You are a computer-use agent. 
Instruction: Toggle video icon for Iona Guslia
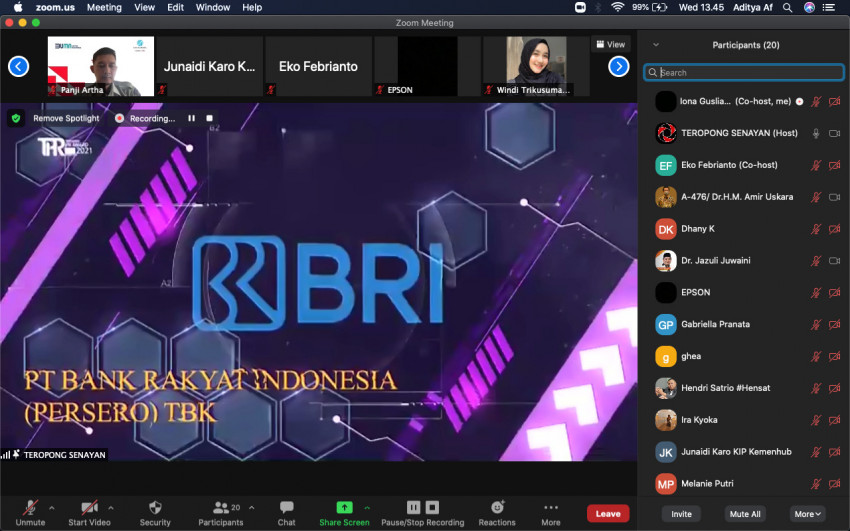[834, 101]
